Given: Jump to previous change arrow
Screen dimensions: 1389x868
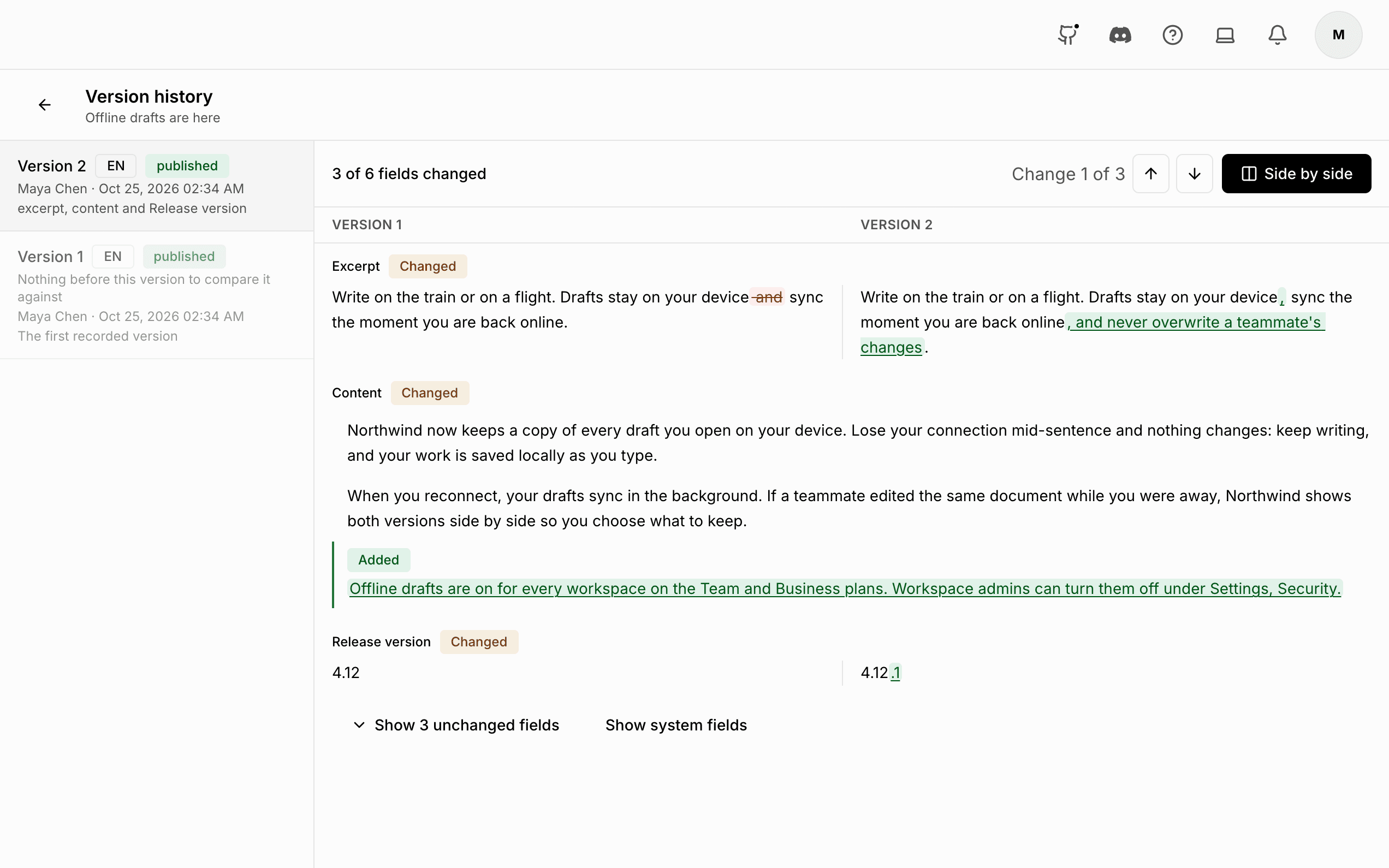Looking at the screenshot, I should (1151, 174).
